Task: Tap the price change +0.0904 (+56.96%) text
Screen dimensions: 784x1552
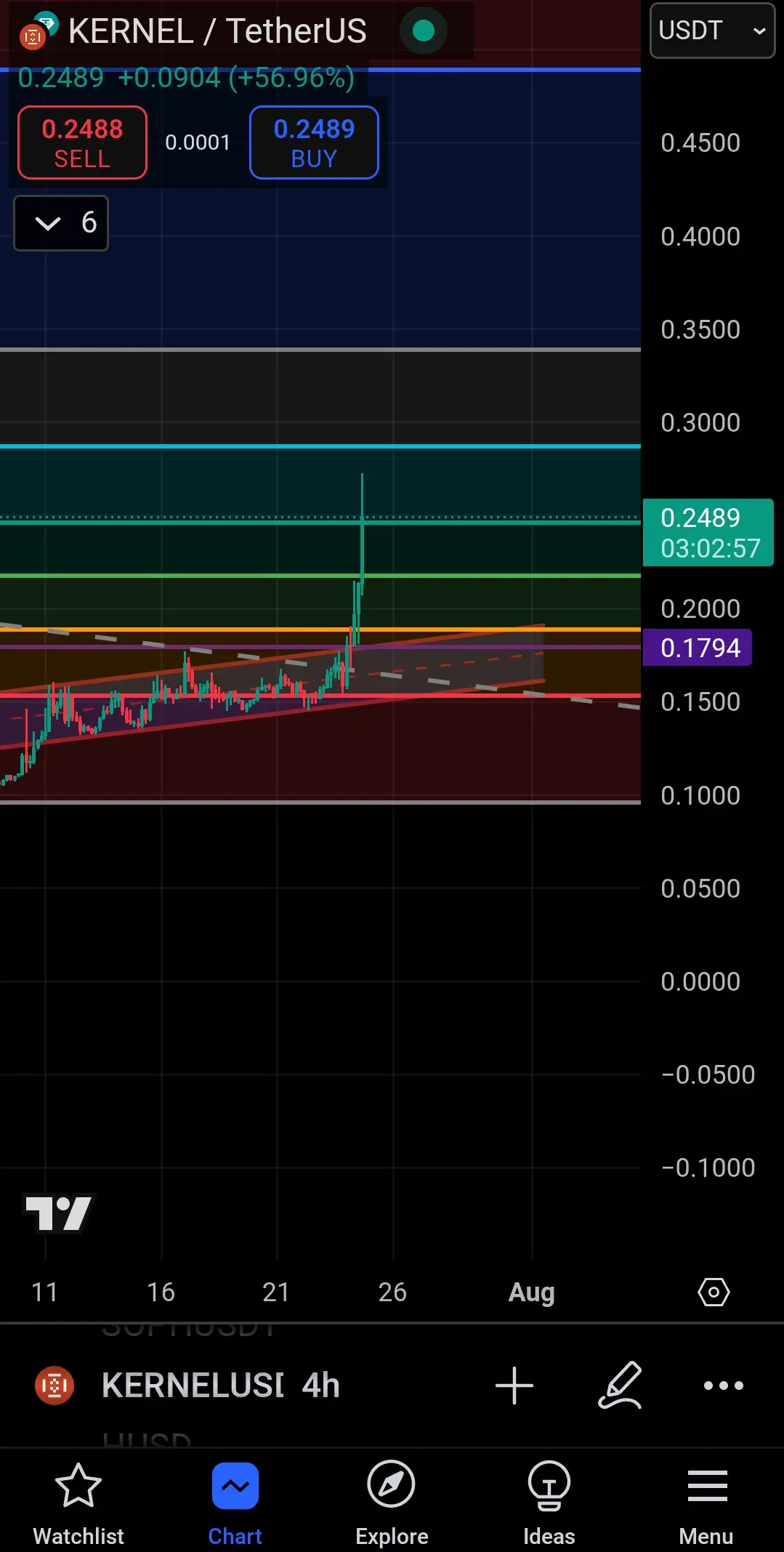Action: (236, 78)
